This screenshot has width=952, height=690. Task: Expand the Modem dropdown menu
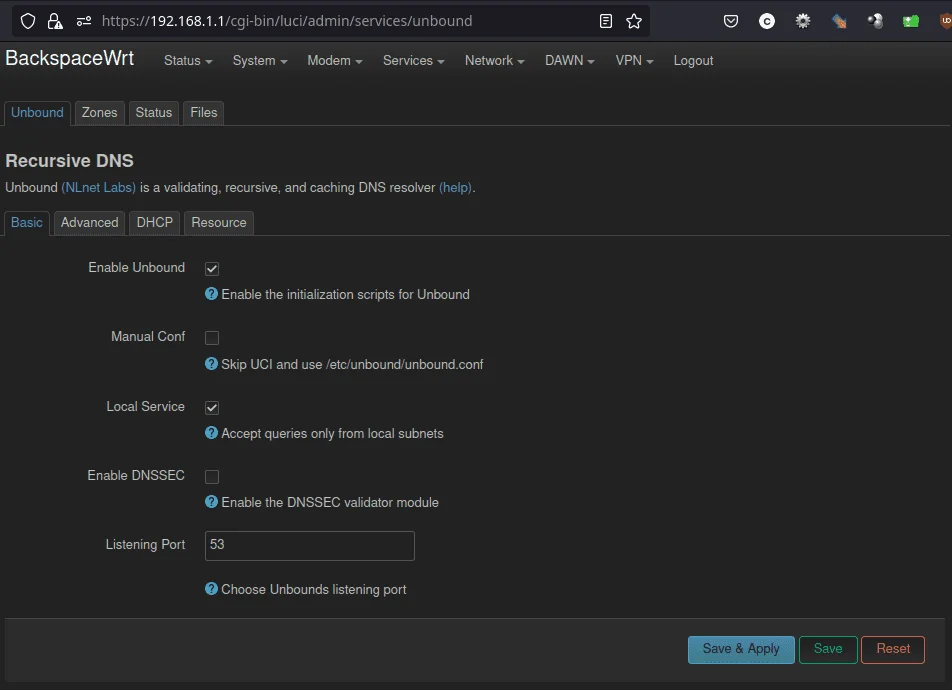tap(335, 61)
